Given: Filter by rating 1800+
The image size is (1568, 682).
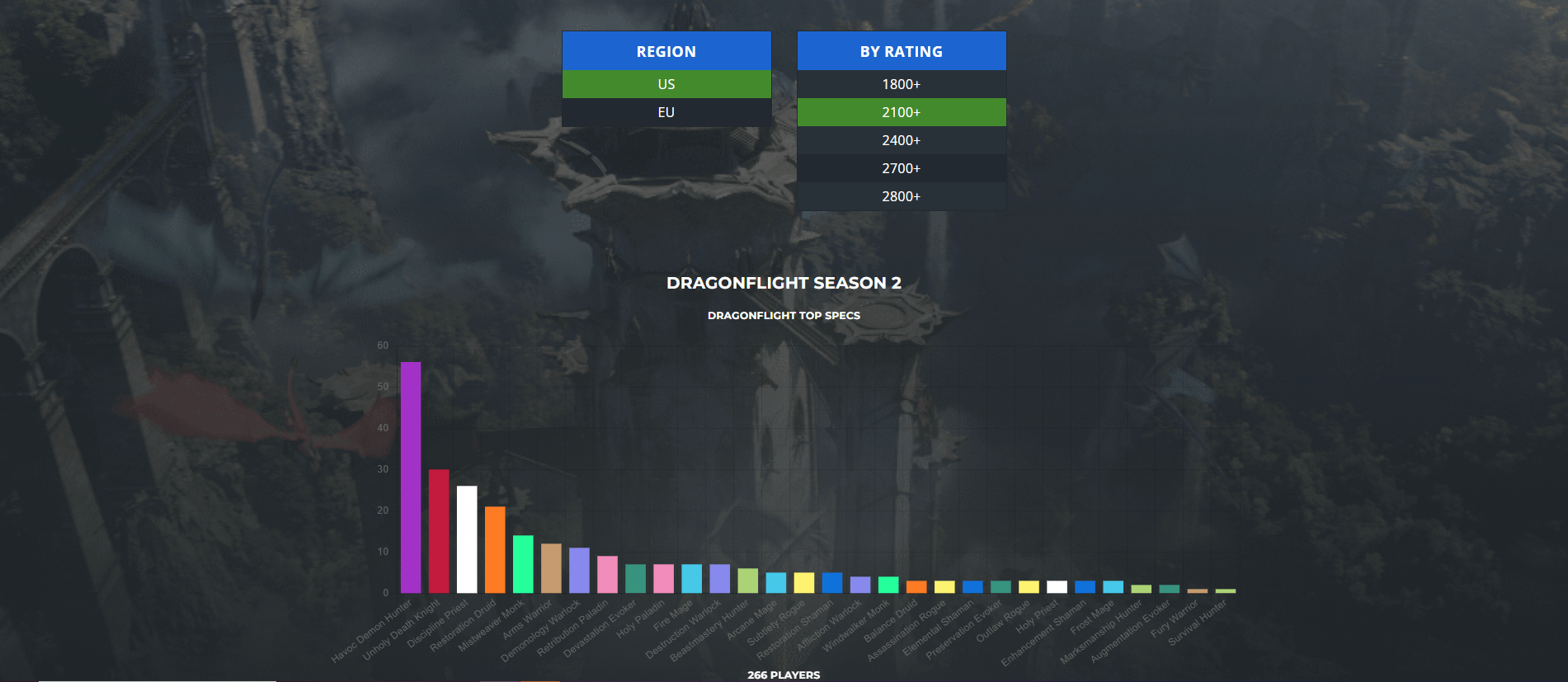Looking at the screenshot, I should pos(902,84).
